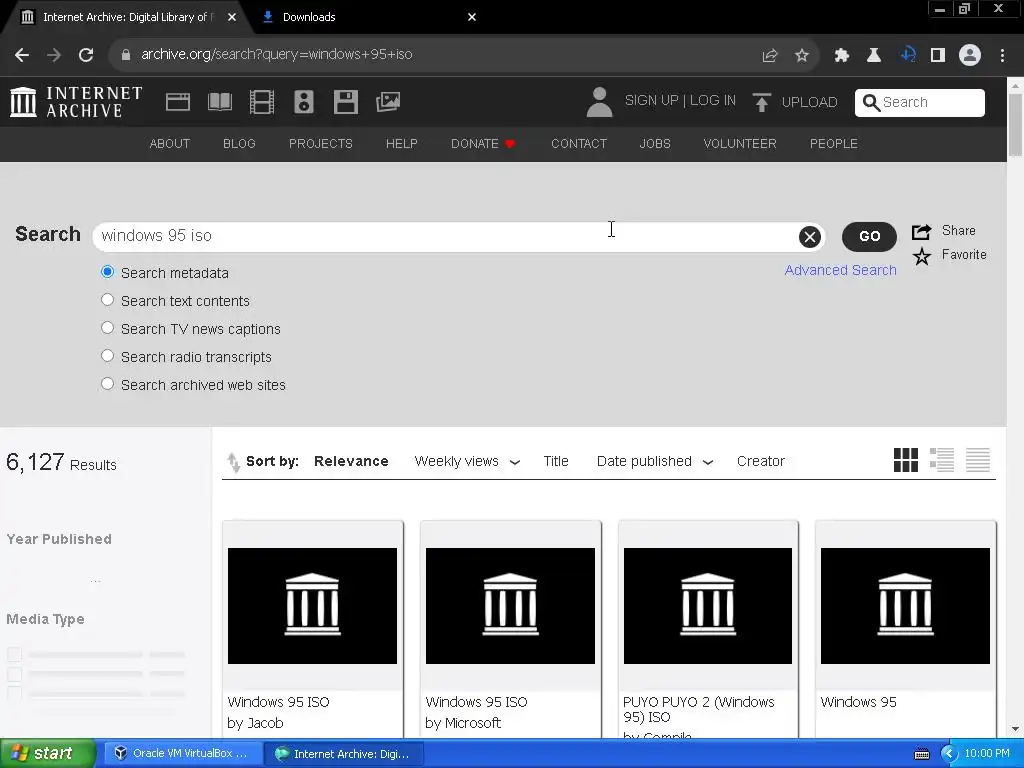Switch to detailed list view
Viewport: 1024px width, 768px height.
(x=942, y=460)
